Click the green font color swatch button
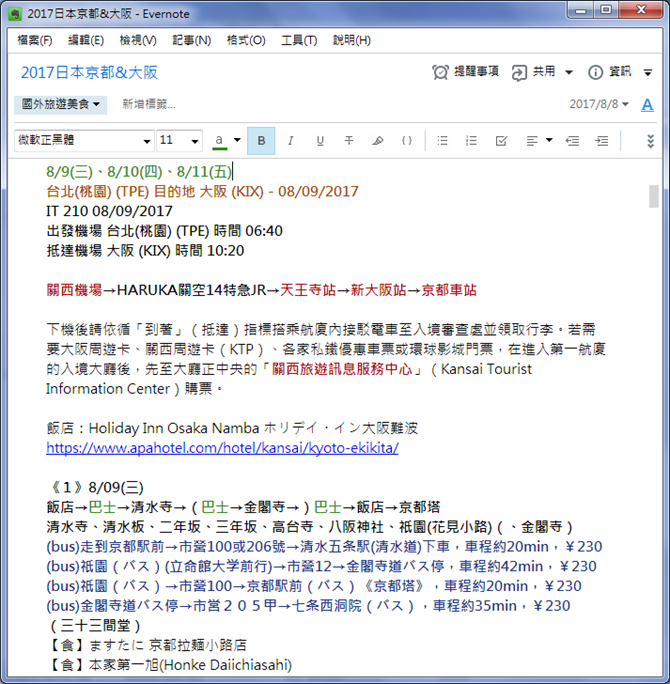This screenshot has height=684, width=670. click(219, 141)
